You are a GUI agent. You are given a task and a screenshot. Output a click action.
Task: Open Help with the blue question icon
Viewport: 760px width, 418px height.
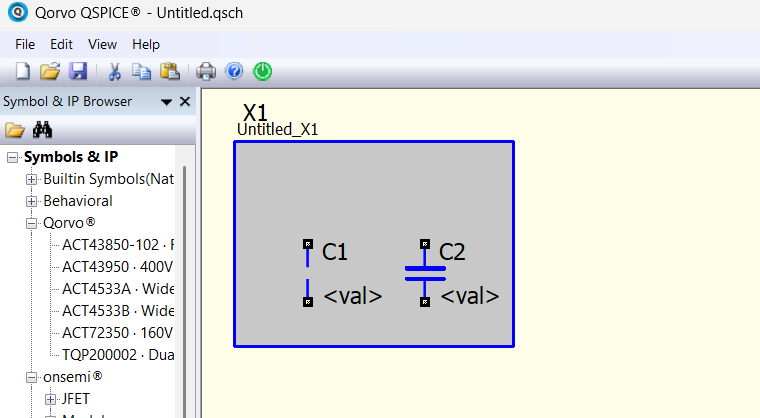coord(234,71)
